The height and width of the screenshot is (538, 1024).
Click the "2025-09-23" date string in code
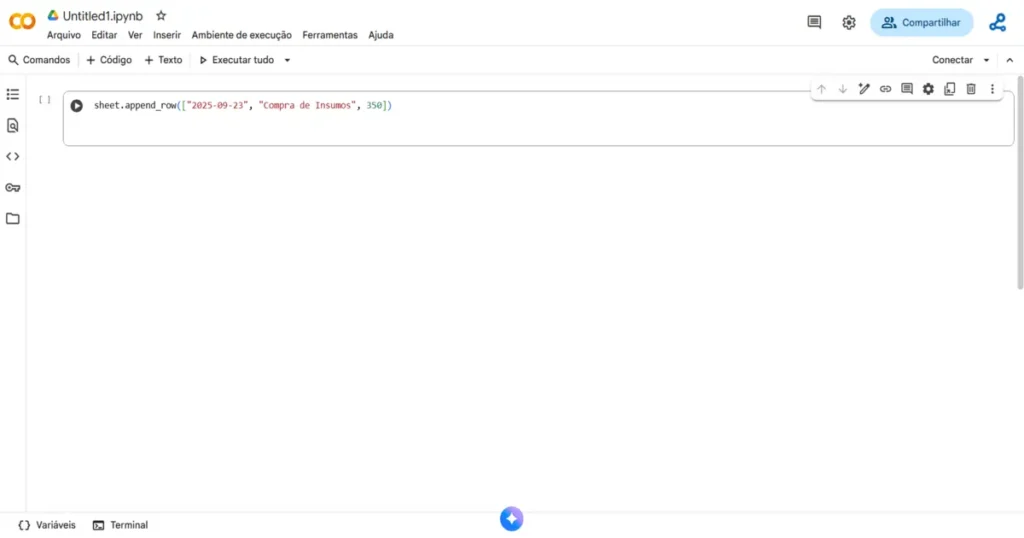coord(217,105)
